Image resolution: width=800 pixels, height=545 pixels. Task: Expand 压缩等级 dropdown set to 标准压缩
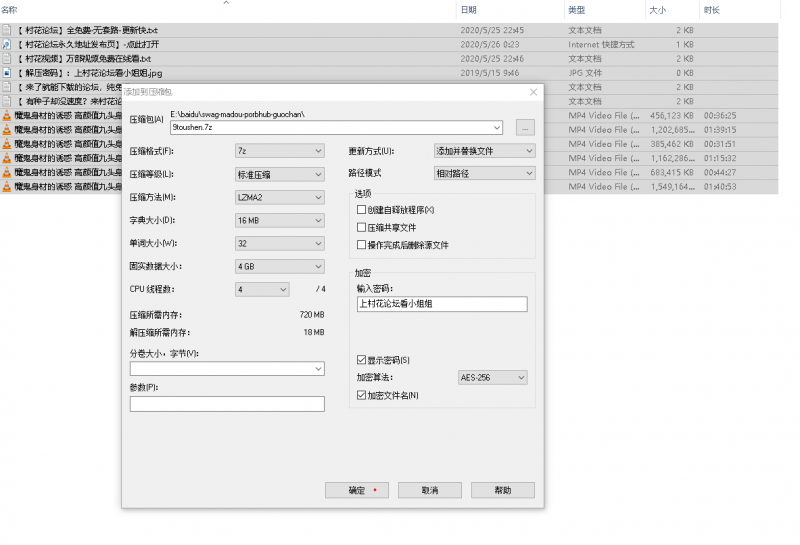[280, 175]
